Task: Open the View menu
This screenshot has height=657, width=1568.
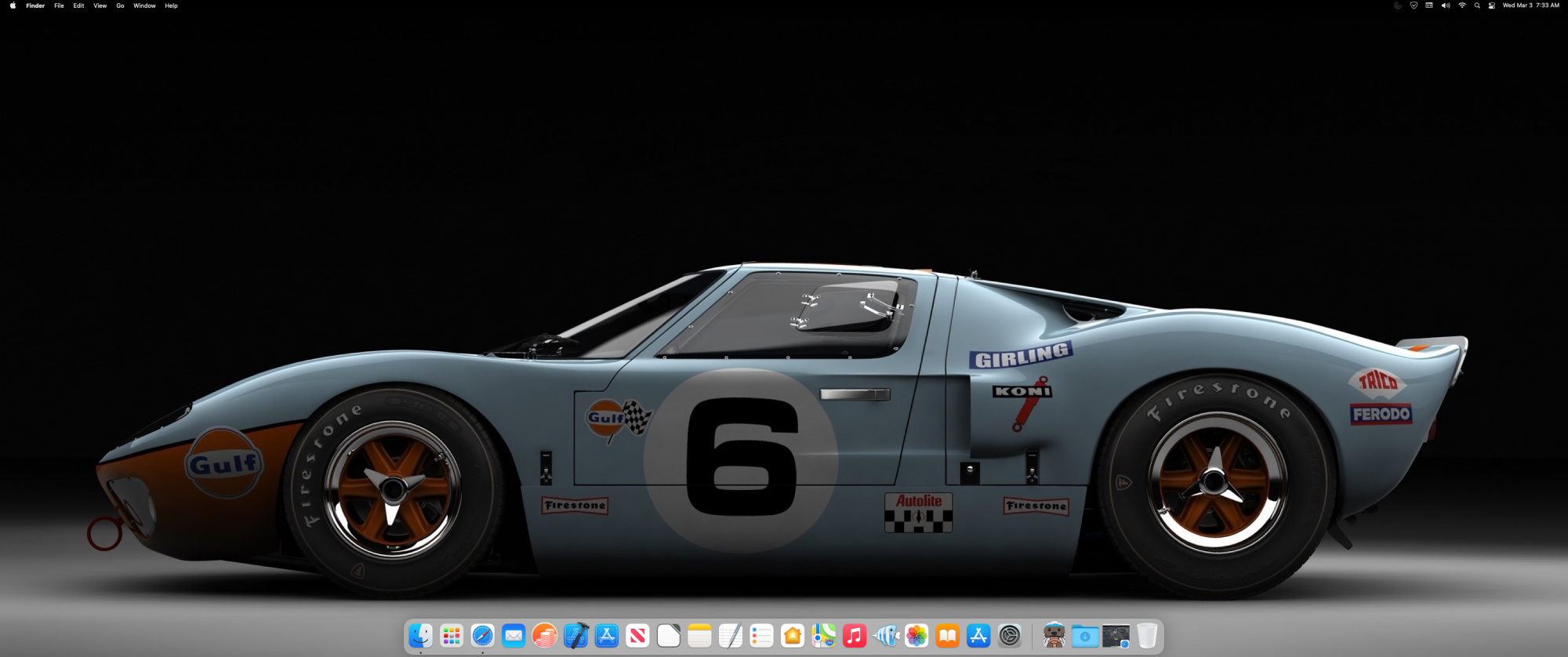Action: tap(100, 5)
